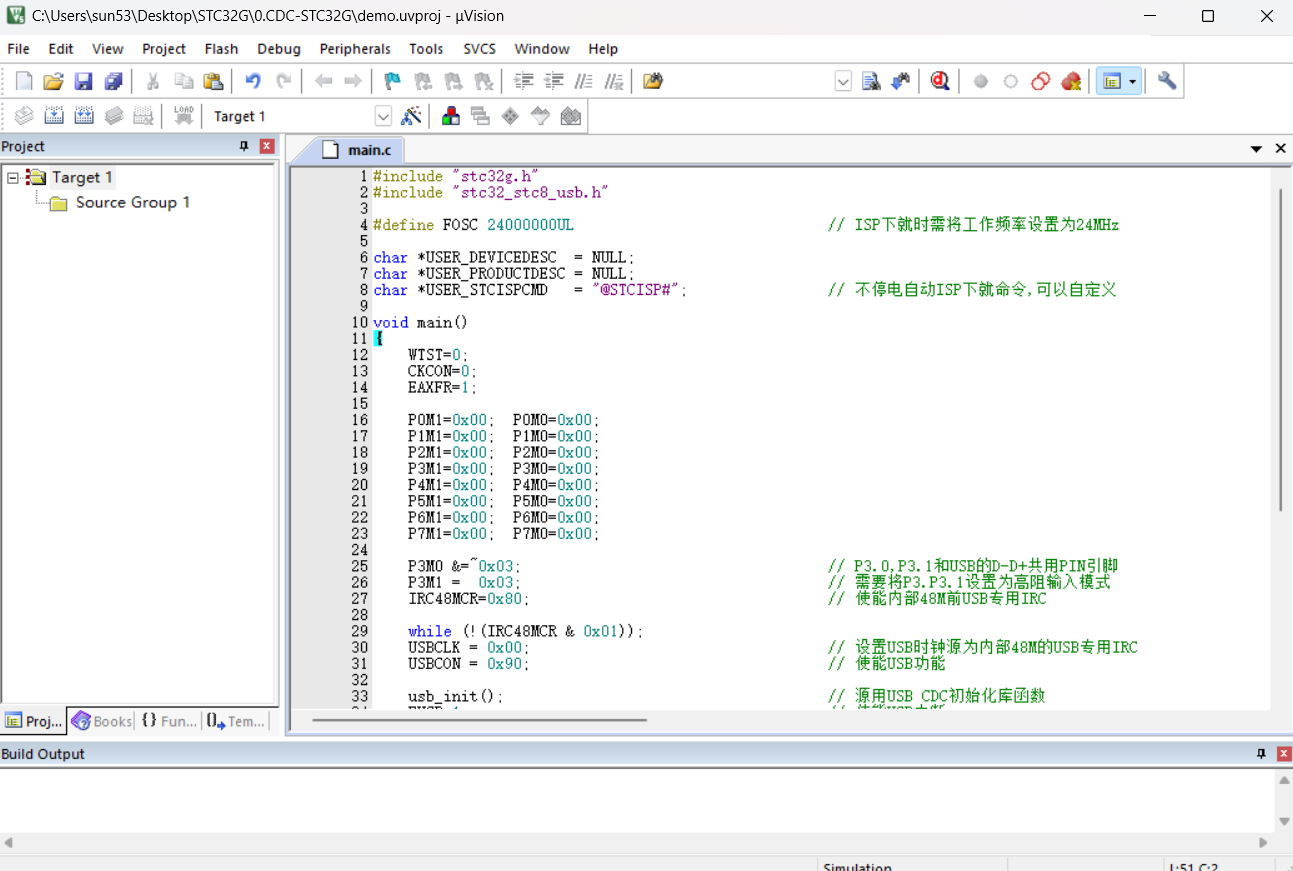1293x871 pixels.
Task: Switch to the Templates tab
Action: click(x=236, y=721)
